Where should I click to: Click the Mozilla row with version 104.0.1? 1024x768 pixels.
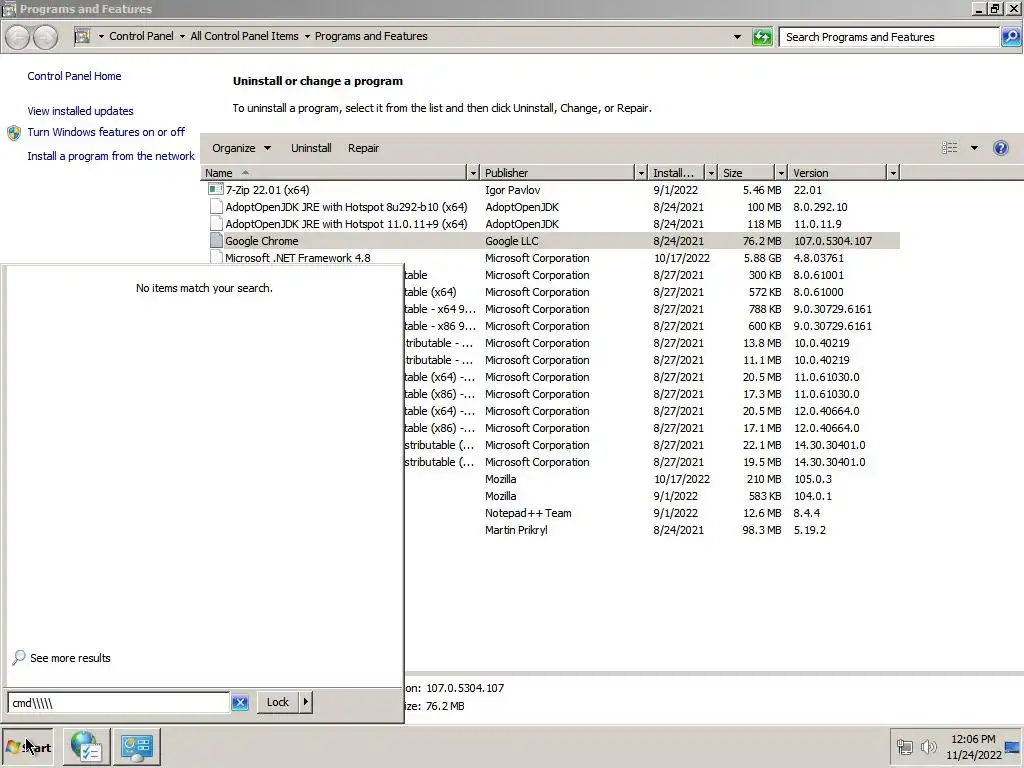coord(650,496)
